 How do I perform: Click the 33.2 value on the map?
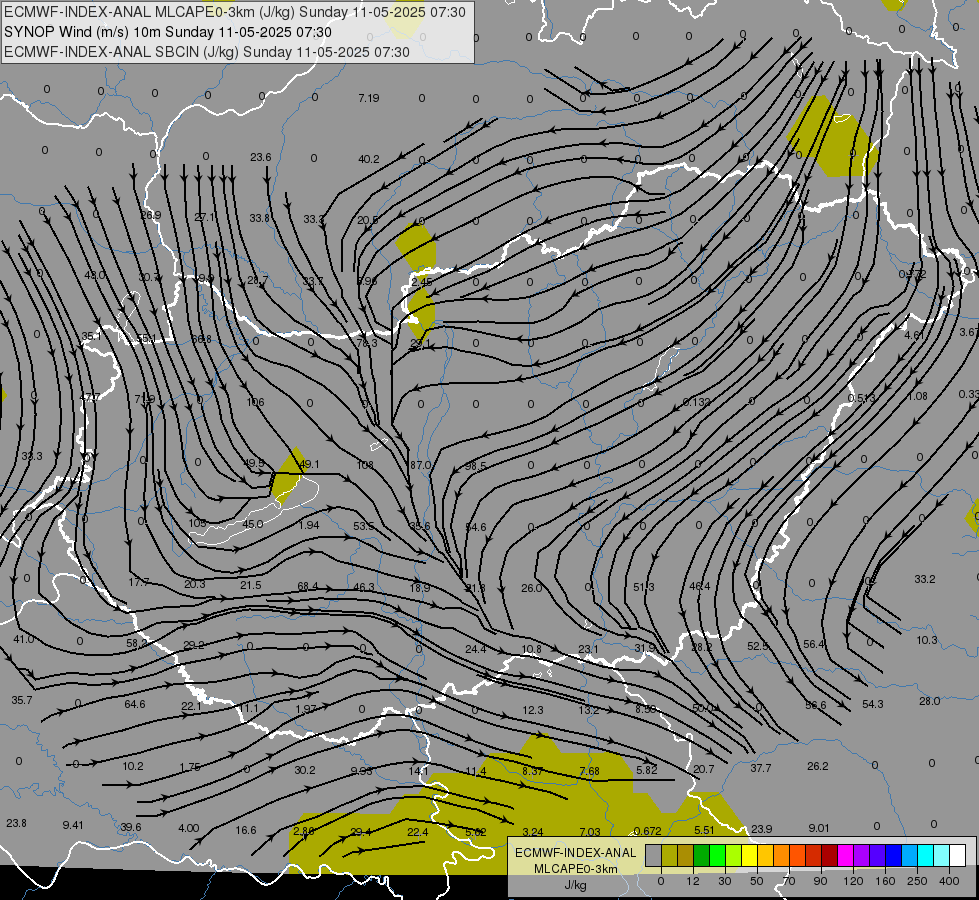click(x=925, y=579)
